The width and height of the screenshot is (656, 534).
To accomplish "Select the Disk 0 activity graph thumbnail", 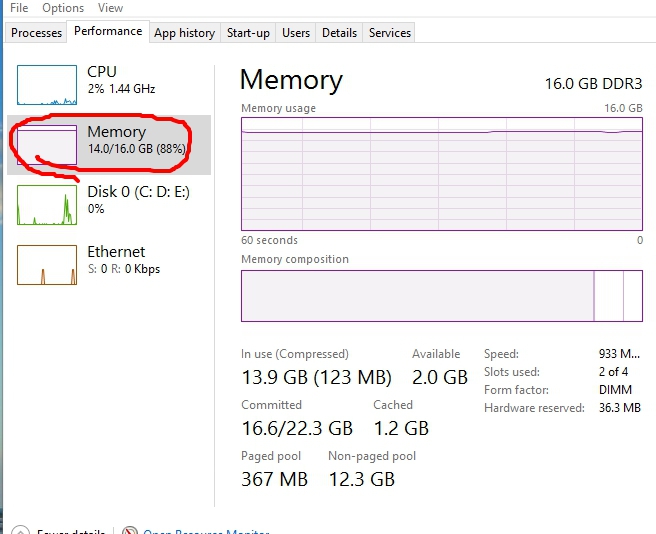I will click(47, 205).
